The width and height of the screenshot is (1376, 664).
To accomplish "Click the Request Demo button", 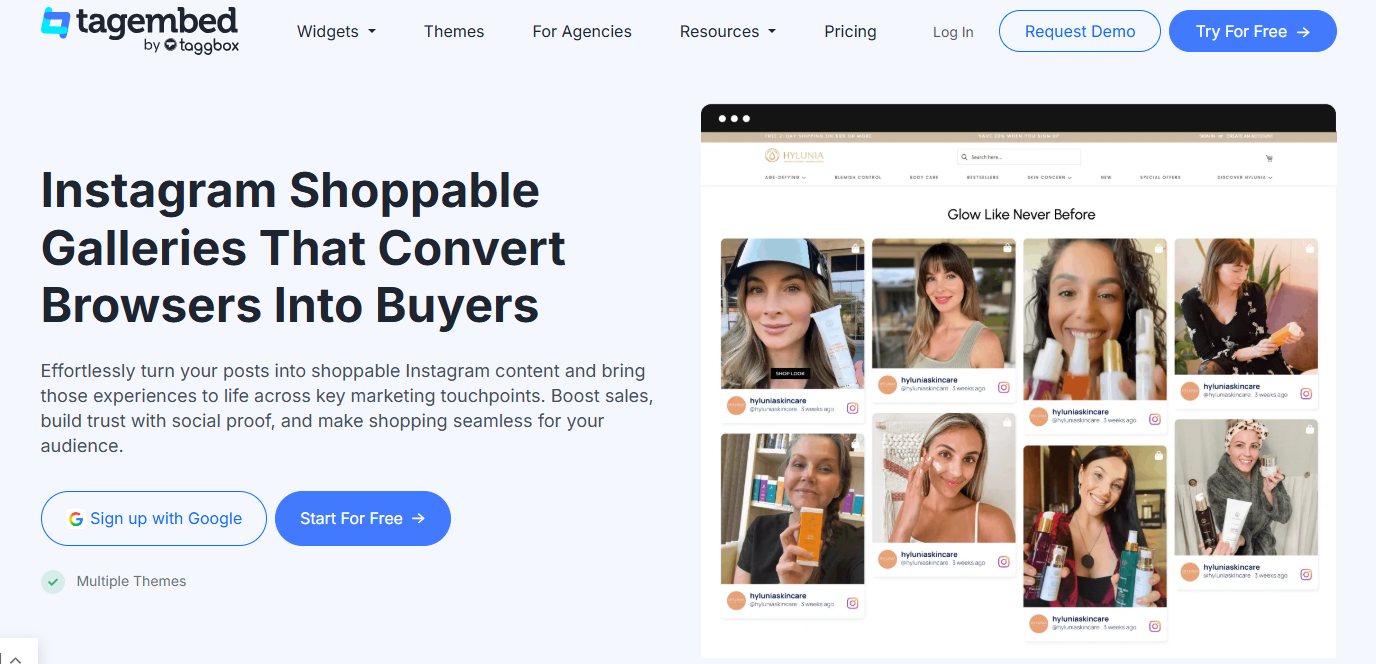I will [x=1080, y=31].
